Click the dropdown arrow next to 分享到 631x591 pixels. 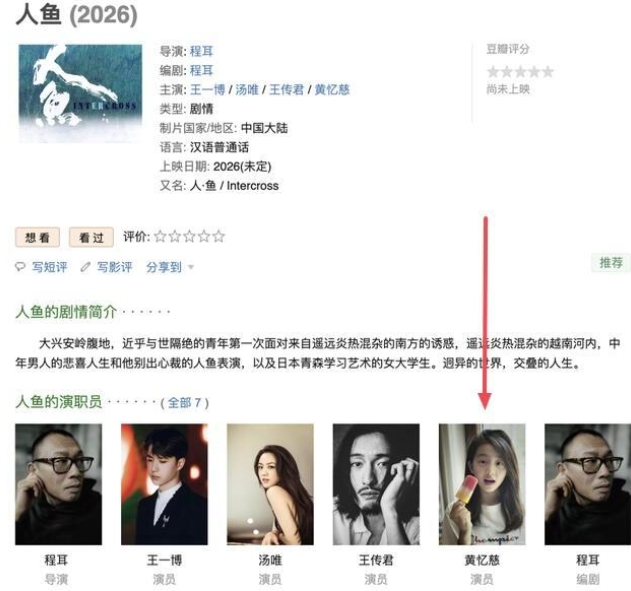(x=191, y=267)
